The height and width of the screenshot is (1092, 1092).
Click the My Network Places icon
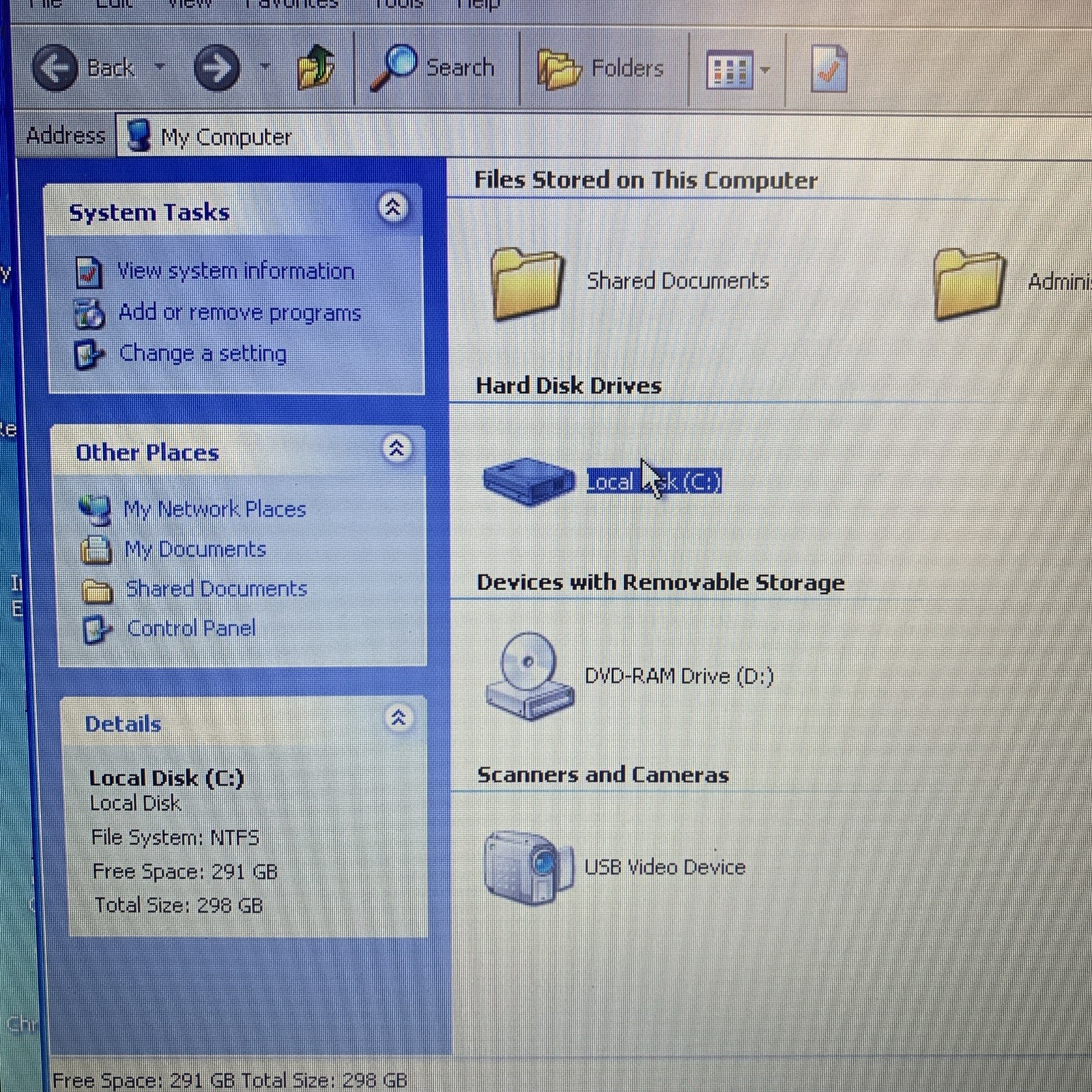(95, 511)
